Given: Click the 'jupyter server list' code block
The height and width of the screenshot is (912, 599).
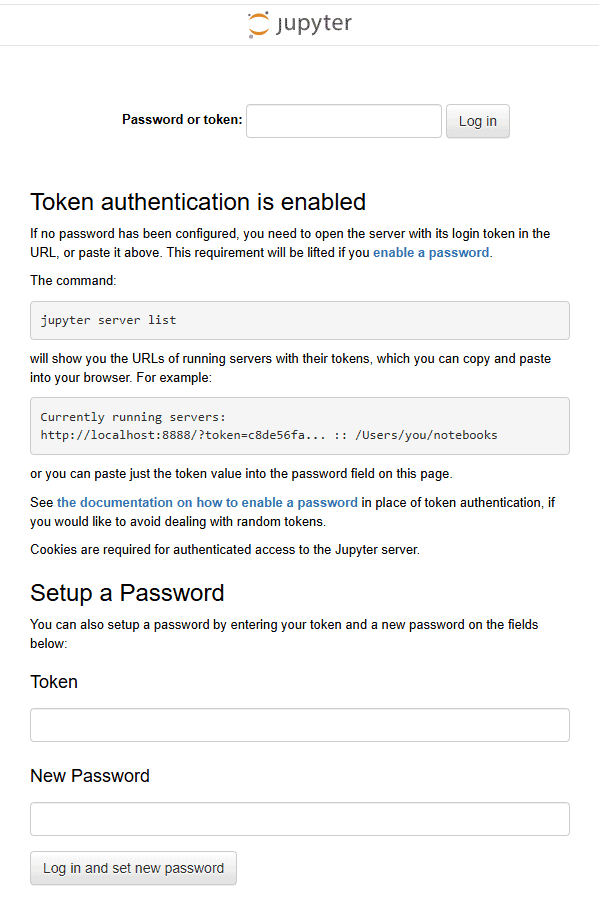Looking at the screenshot, I should pos(300,320).
